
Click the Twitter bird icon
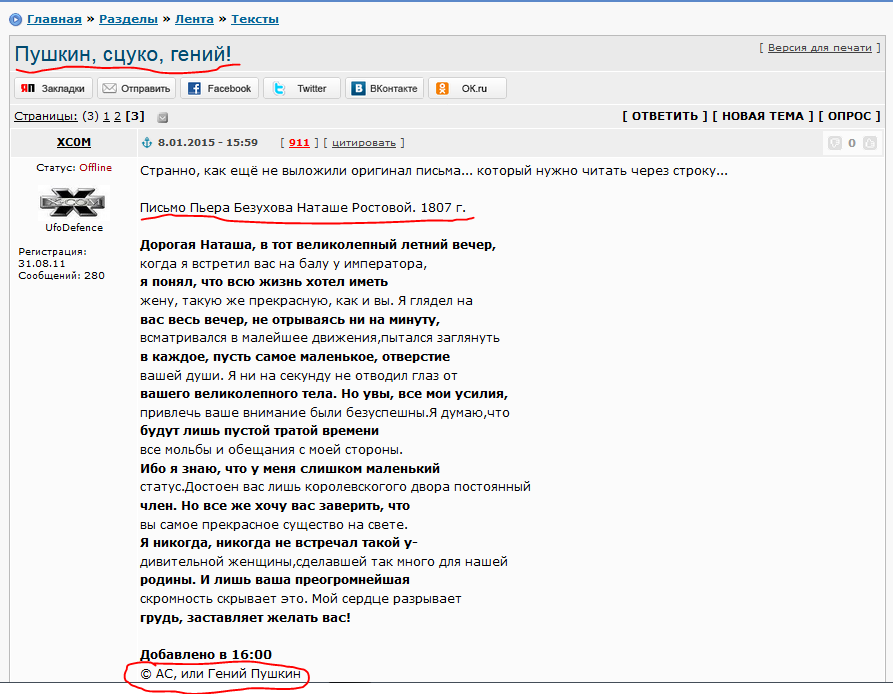(x=279, y=88)
